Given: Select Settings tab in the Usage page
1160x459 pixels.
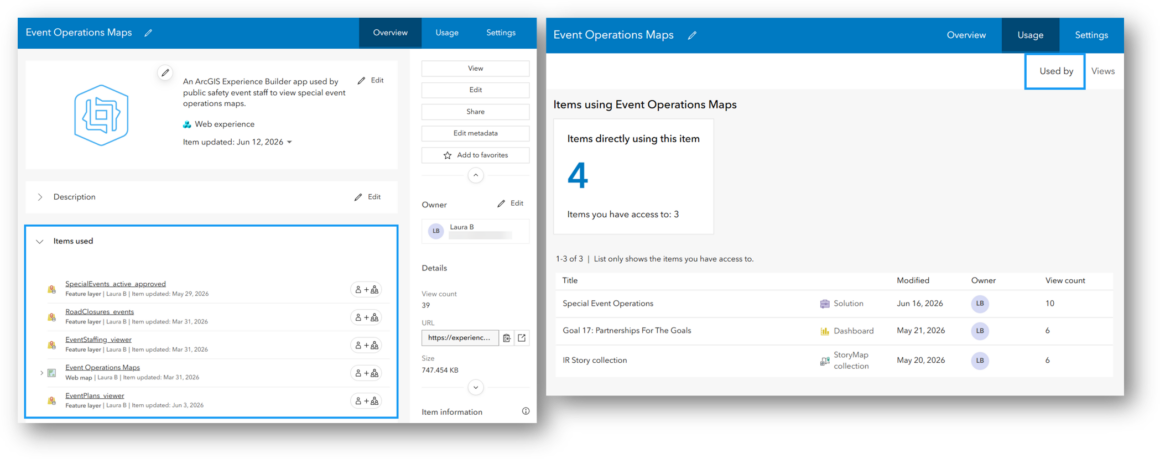Looking at the screenshot, I should click(1091, 36).
